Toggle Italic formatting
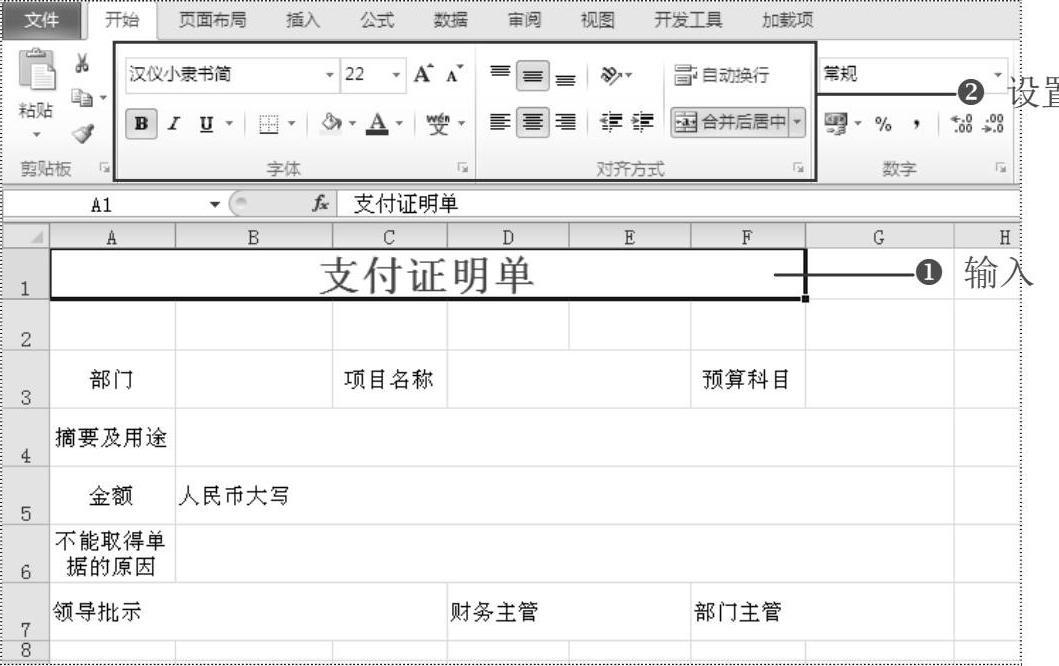Image resolution: width=1059 pixels, height=666 pixels. click(174, 124)
